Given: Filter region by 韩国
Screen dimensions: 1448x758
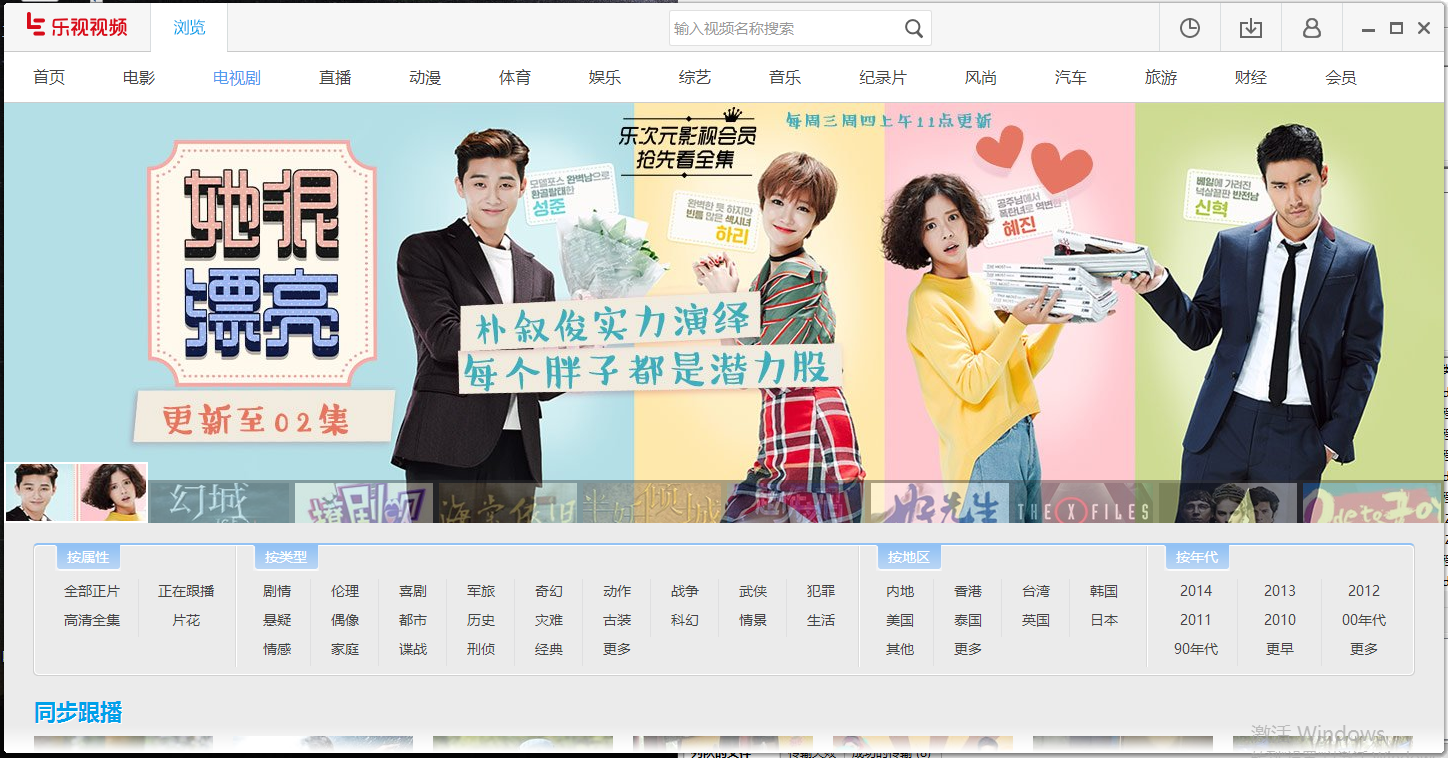Looking at the screenshot, I should pyautogui.click(x=1104, y=591).
